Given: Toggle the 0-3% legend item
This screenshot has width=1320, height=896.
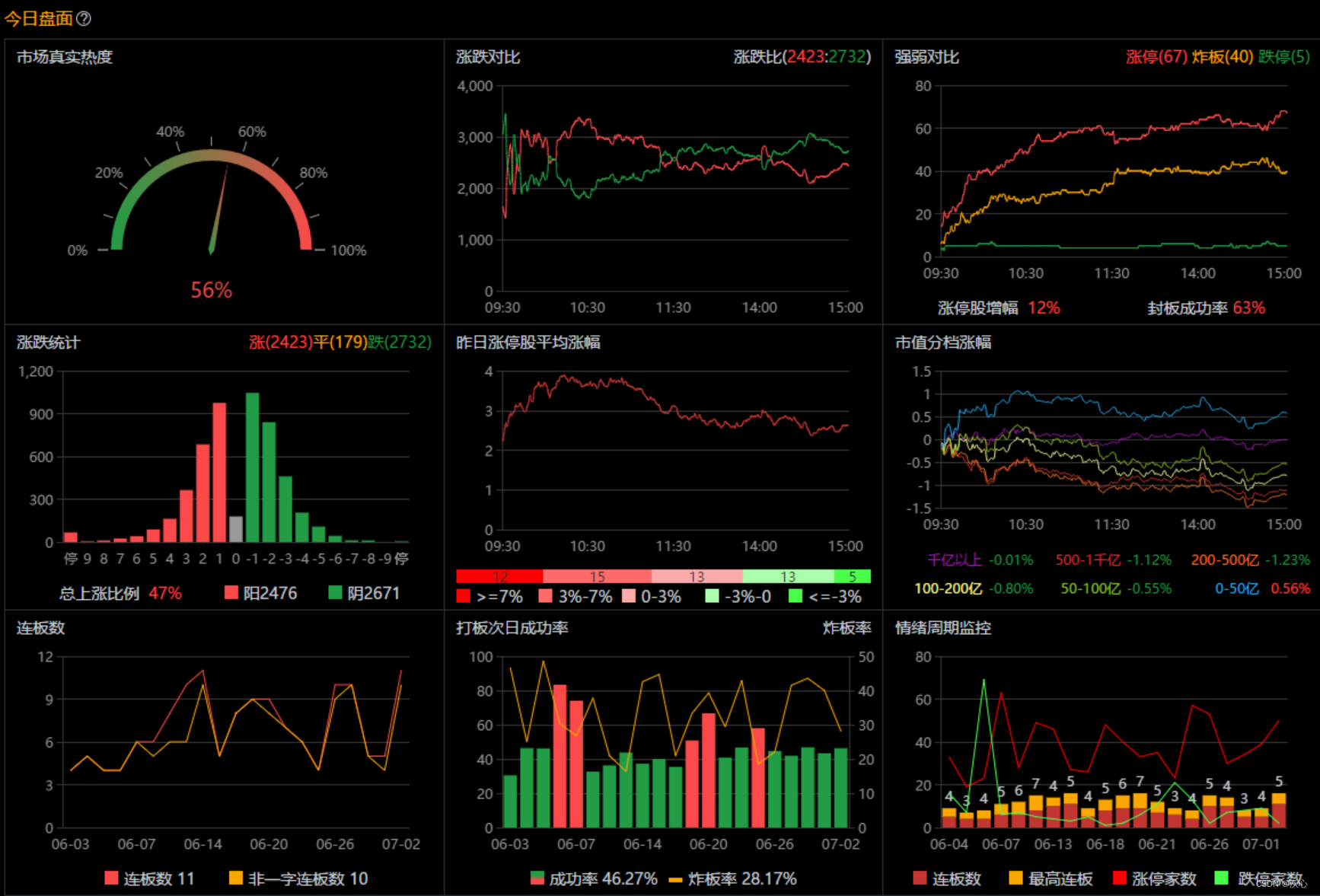Looking at the screenshot, I should [x=652, y=597].
